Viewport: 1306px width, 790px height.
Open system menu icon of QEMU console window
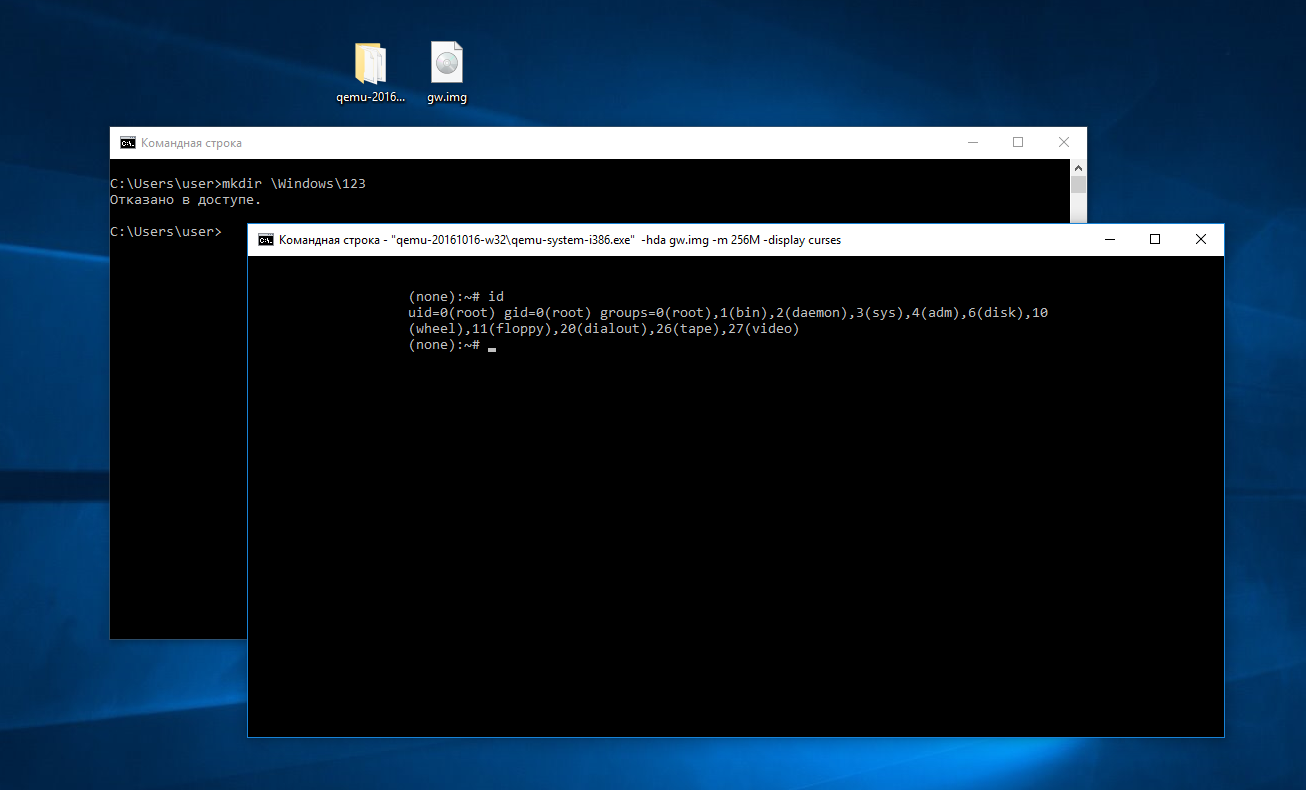266,240
